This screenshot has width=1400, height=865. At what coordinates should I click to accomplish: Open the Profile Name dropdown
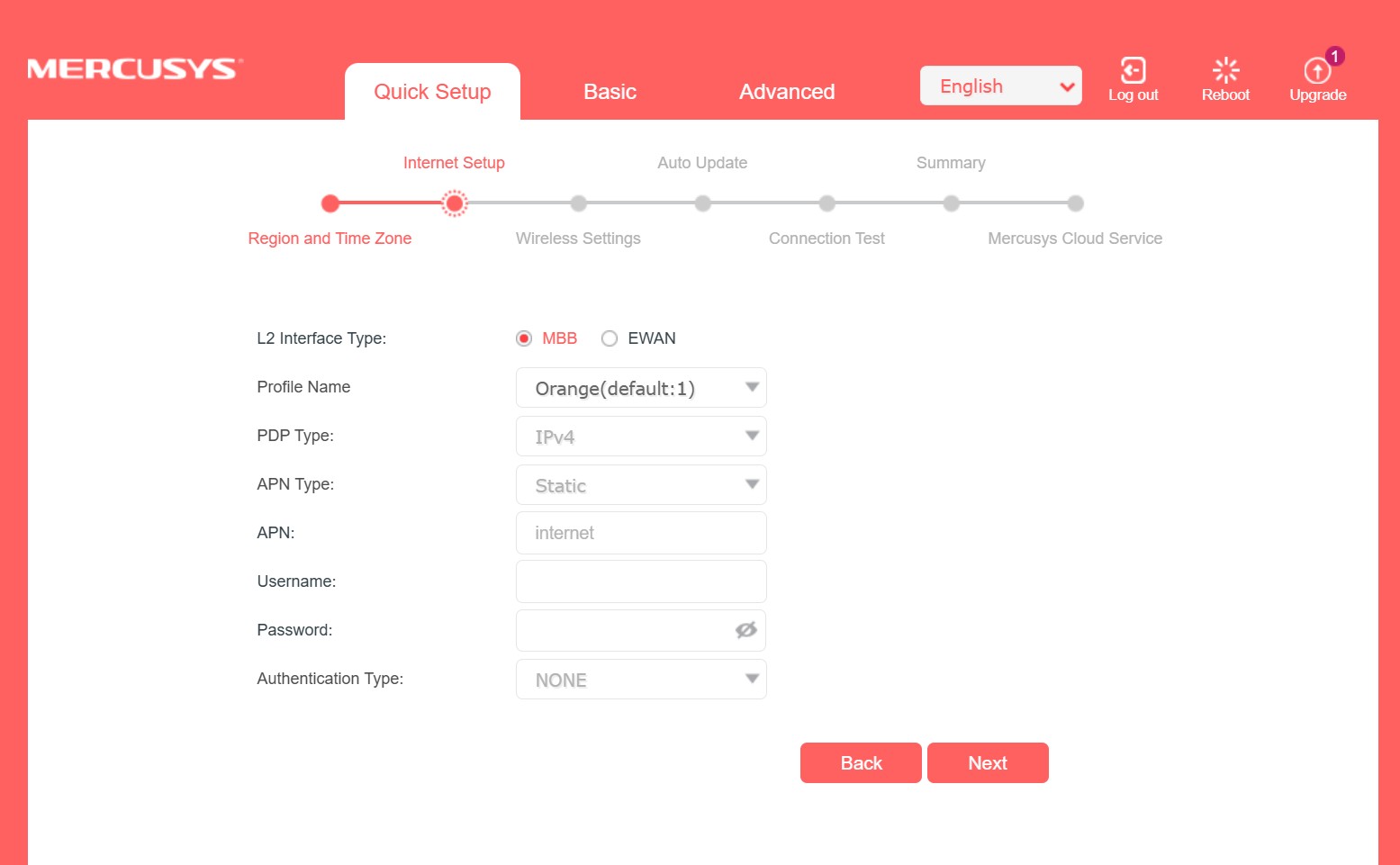pyautogui.click(x=641, y=388)
